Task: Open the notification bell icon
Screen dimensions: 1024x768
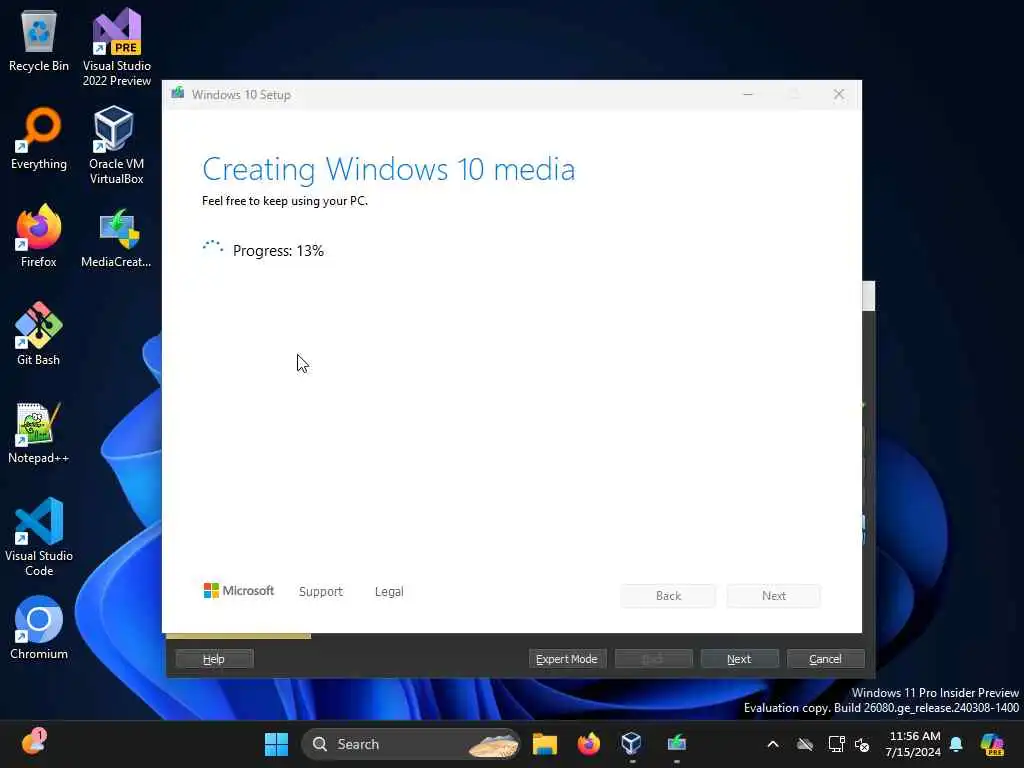Action: tap(956, 744)
